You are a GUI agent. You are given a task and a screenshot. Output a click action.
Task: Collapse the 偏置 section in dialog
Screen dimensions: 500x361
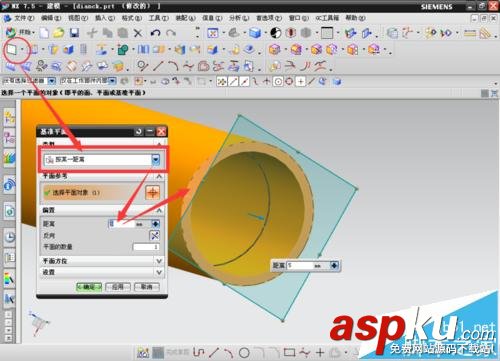coord(159,210)
